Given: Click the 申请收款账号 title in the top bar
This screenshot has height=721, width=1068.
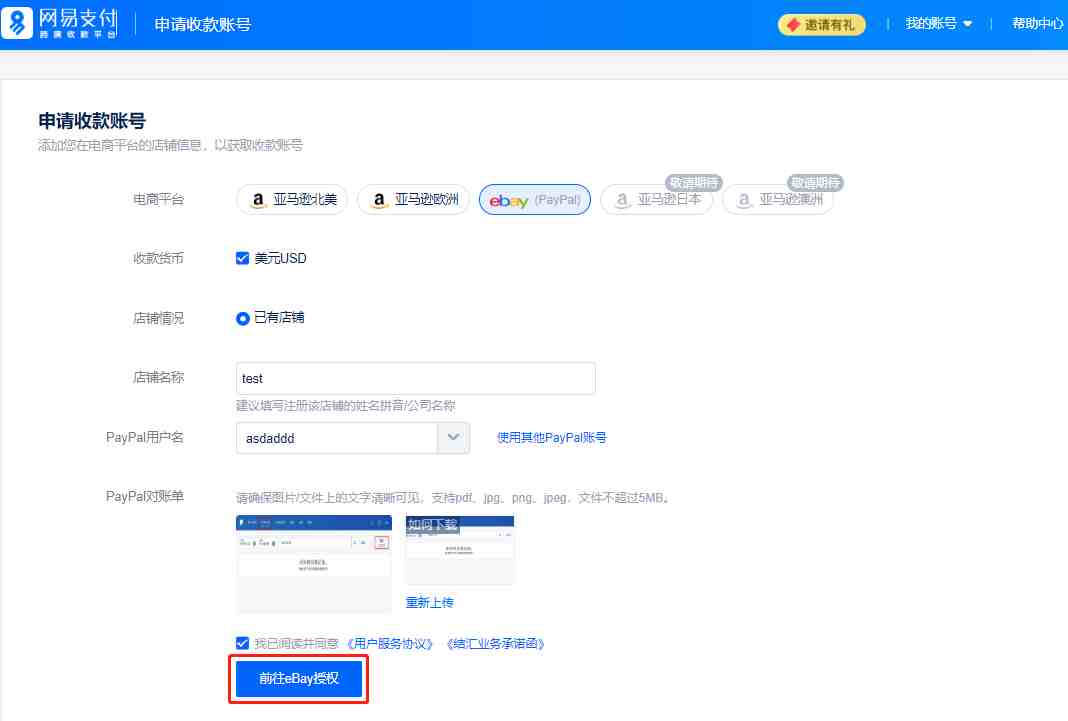Looking at the screenshot, I should pyautogui.click(x=203, y=25).
